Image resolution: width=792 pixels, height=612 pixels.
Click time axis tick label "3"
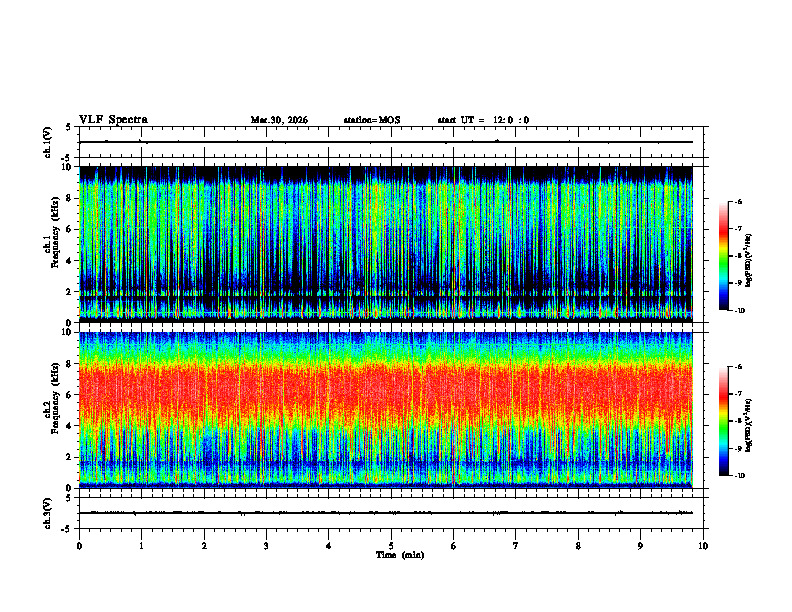point(266,546)
